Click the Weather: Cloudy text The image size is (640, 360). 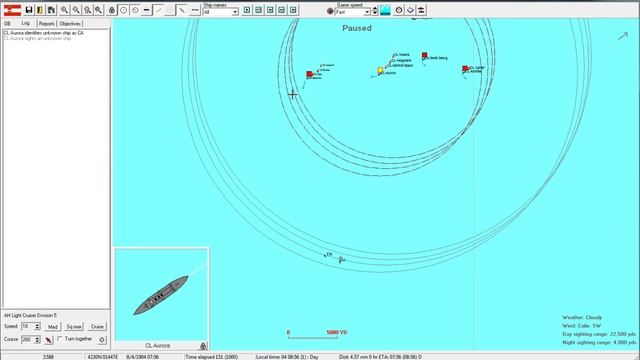[x=582, y=317]
